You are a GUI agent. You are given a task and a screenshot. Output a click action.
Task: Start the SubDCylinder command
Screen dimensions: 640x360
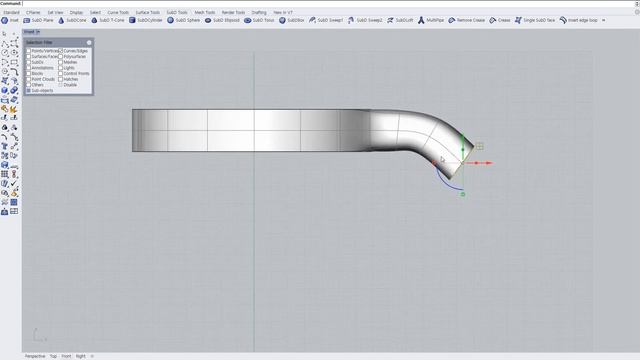(x=146, y=20)
